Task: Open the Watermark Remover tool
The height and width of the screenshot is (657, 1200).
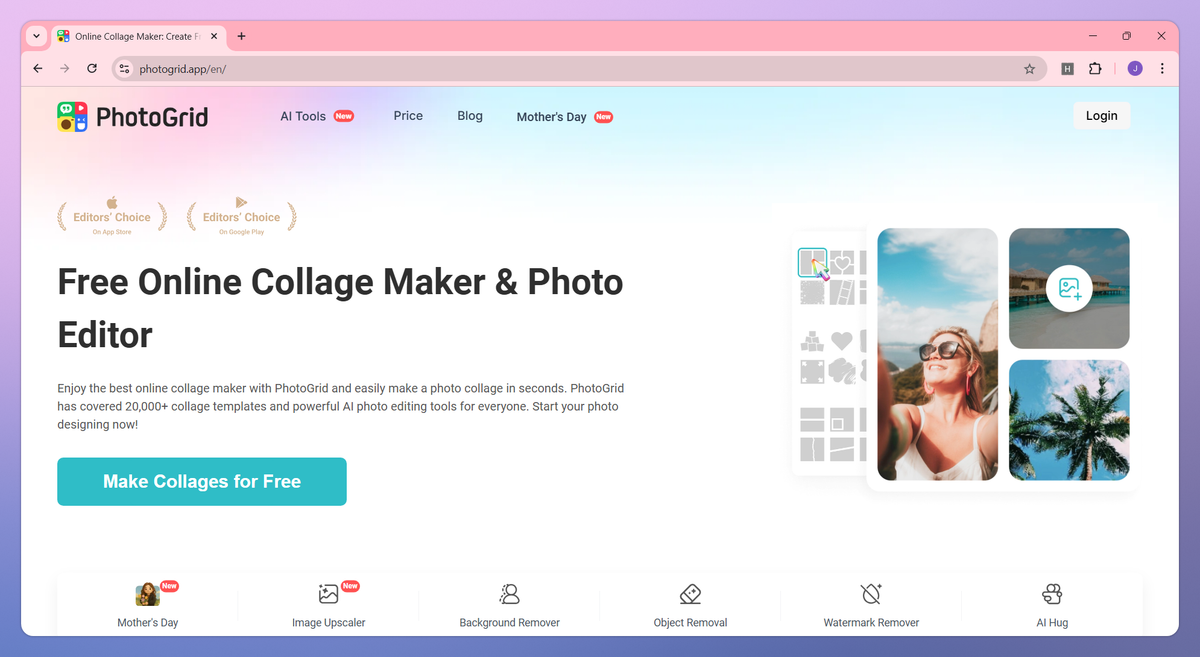Action: [x=871, y=605]
